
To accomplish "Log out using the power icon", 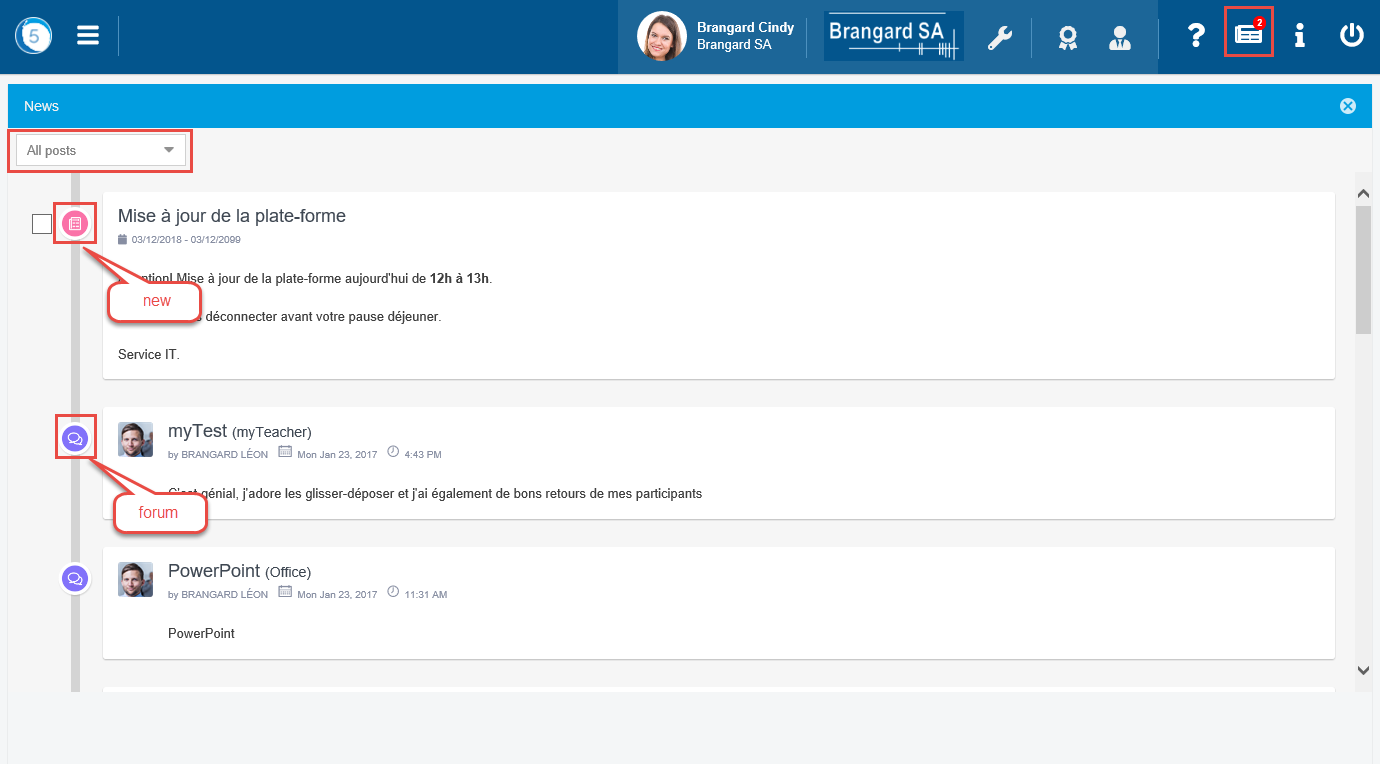I will coord(1351,36).
